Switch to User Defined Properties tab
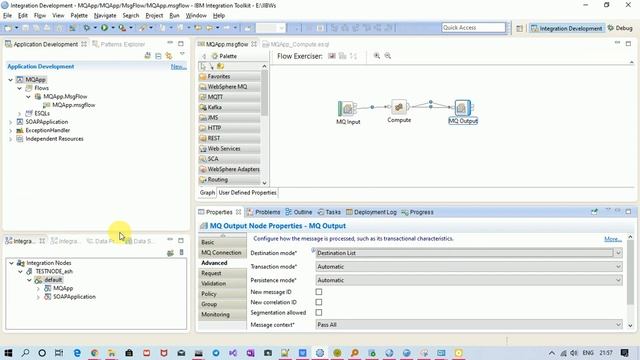The width and height of the screenshot is (640, 360). pos(247,193)
